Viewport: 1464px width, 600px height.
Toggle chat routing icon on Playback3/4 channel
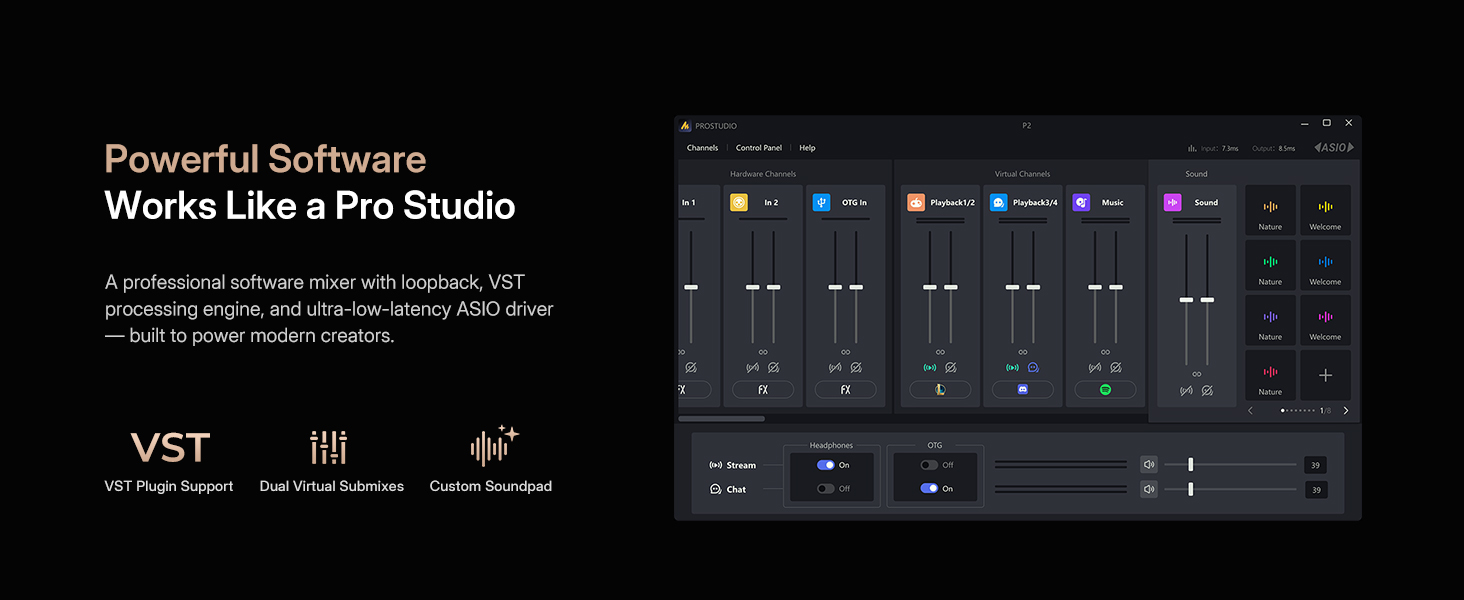1033,368
